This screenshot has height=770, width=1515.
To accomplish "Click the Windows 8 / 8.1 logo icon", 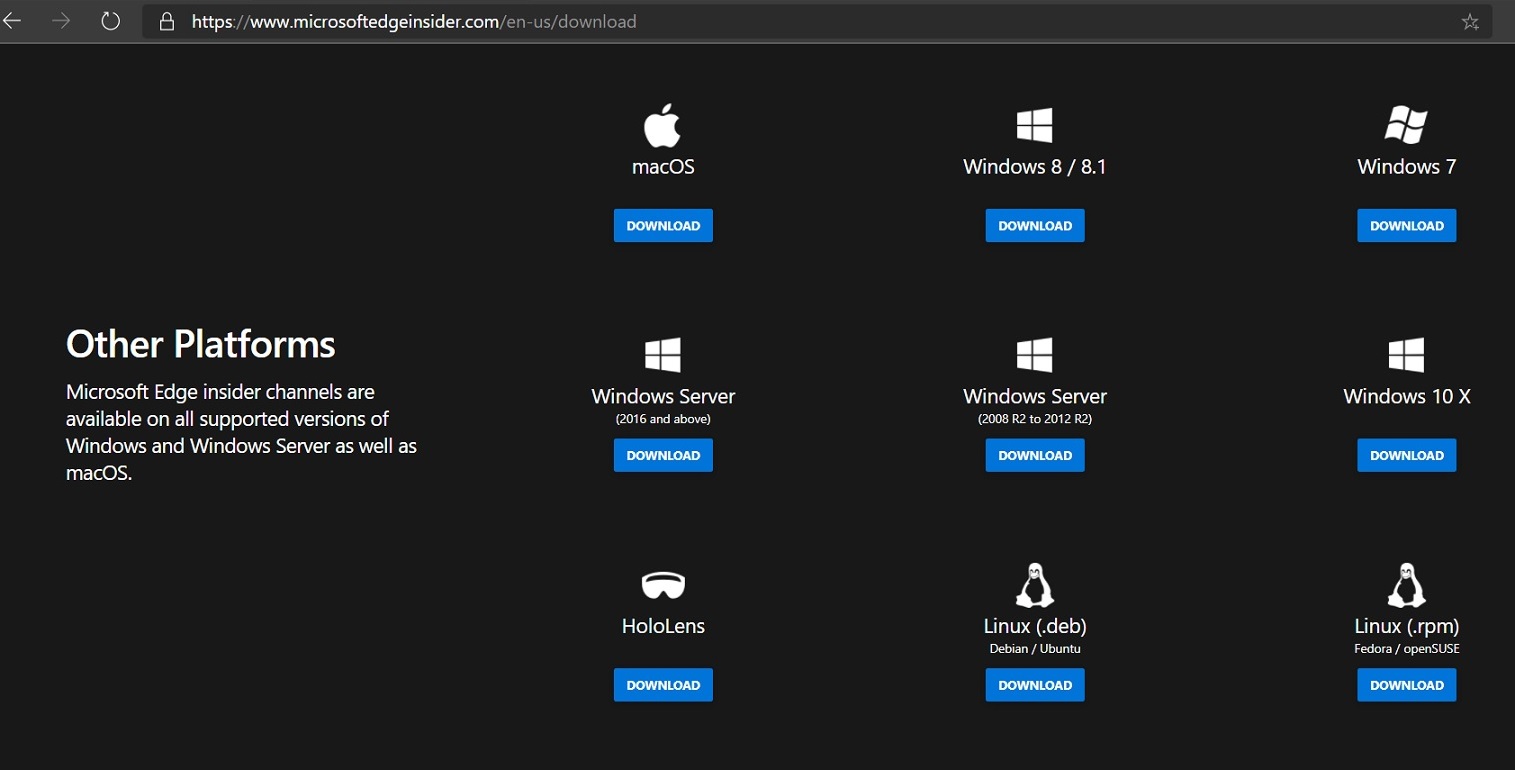I will coord(1034,126).
